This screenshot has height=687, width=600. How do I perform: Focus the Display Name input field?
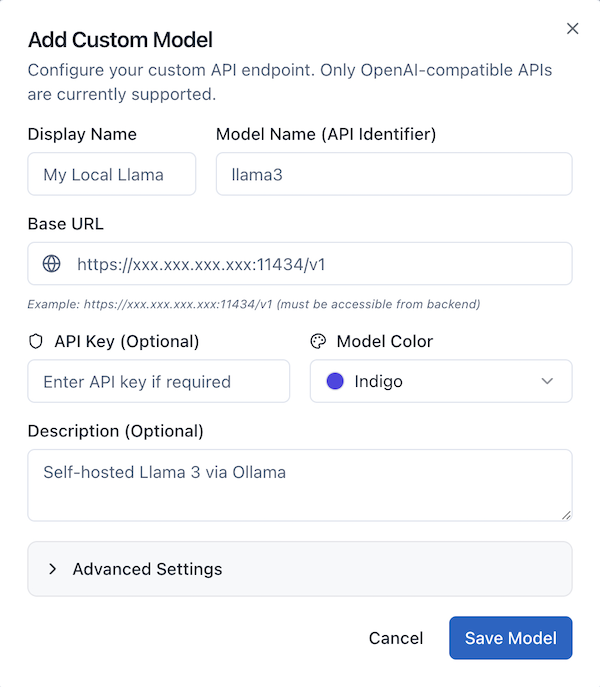tap(111, 174)
